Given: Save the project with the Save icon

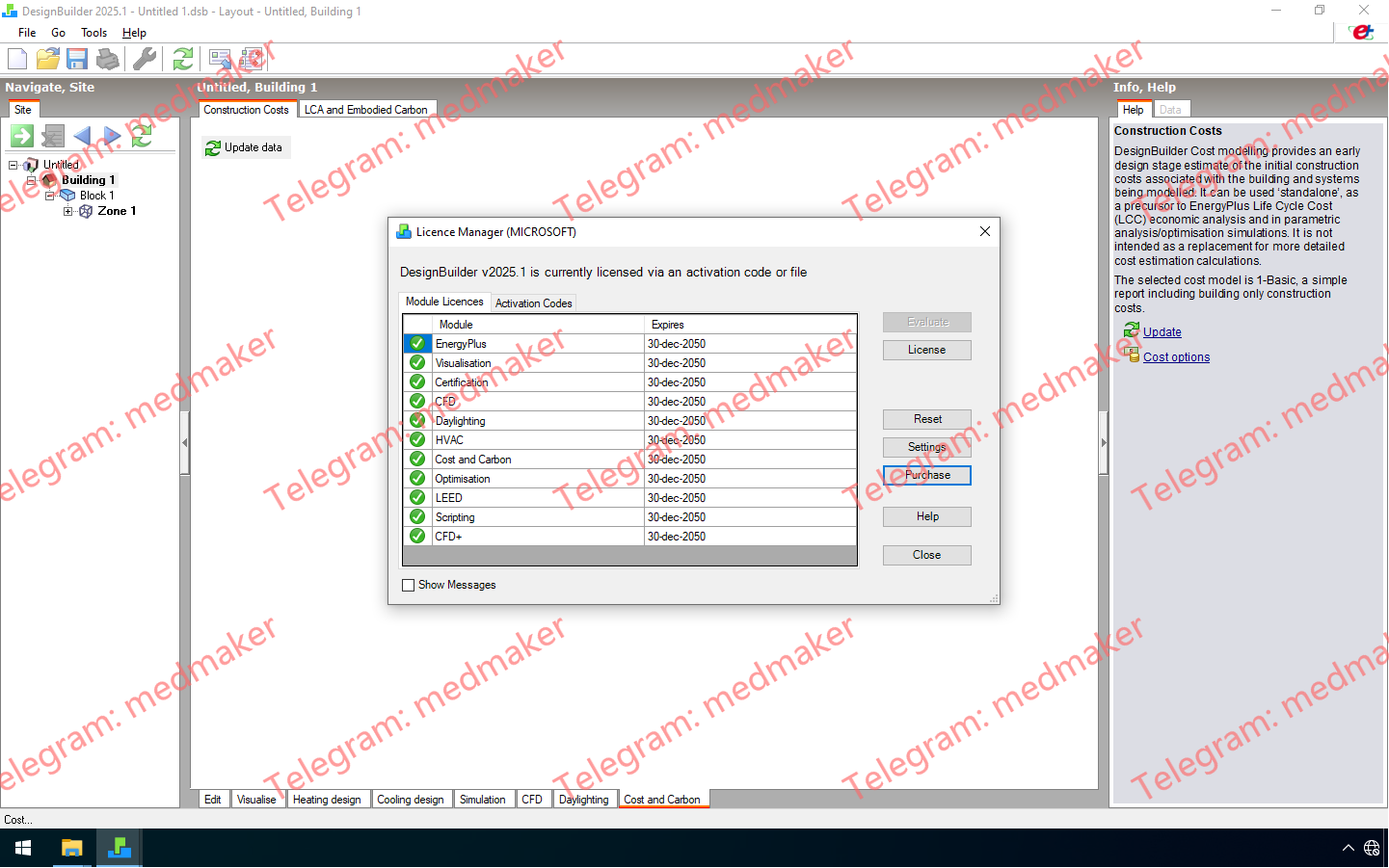Looking at the screenshot, I should coord(77,59).
